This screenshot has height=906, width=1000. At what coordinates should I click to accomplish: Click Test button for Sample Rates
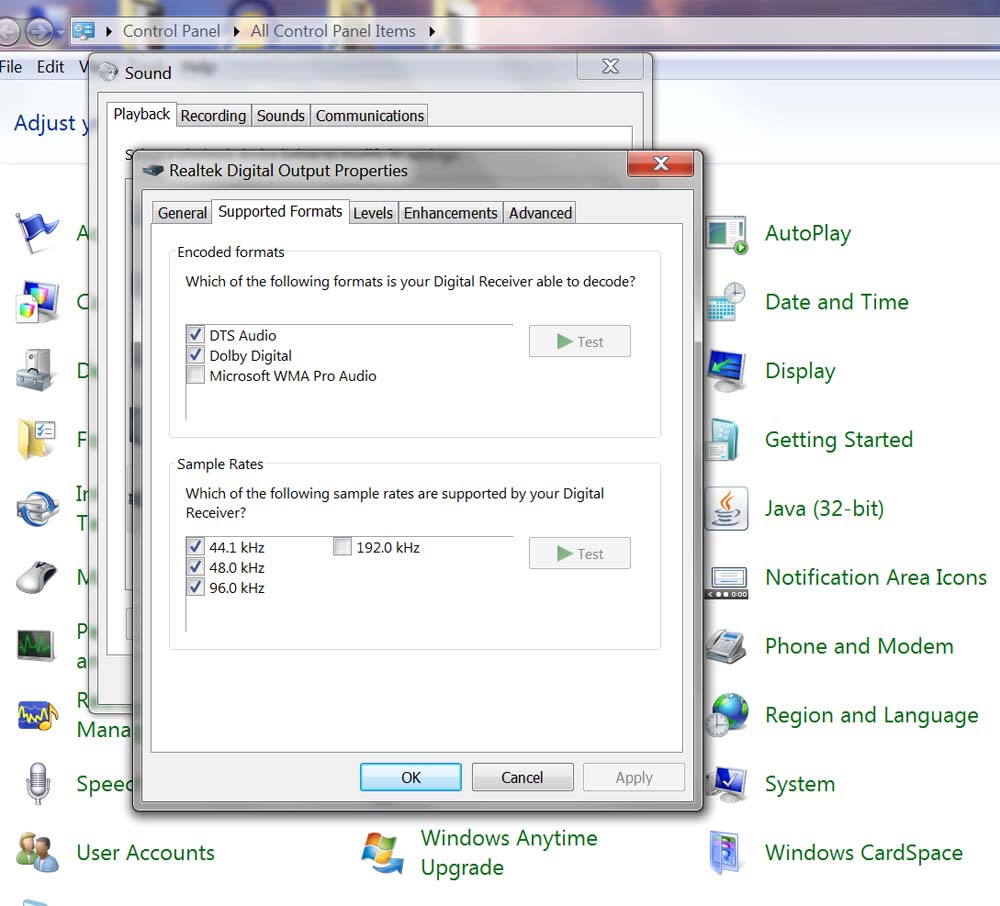pos(580,553)
